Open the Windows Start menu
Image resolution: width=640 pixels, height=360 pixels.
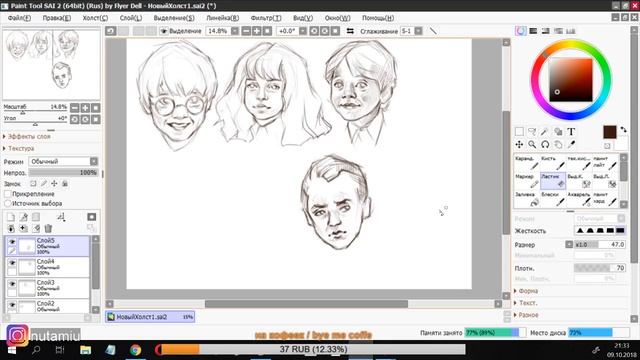11,350
